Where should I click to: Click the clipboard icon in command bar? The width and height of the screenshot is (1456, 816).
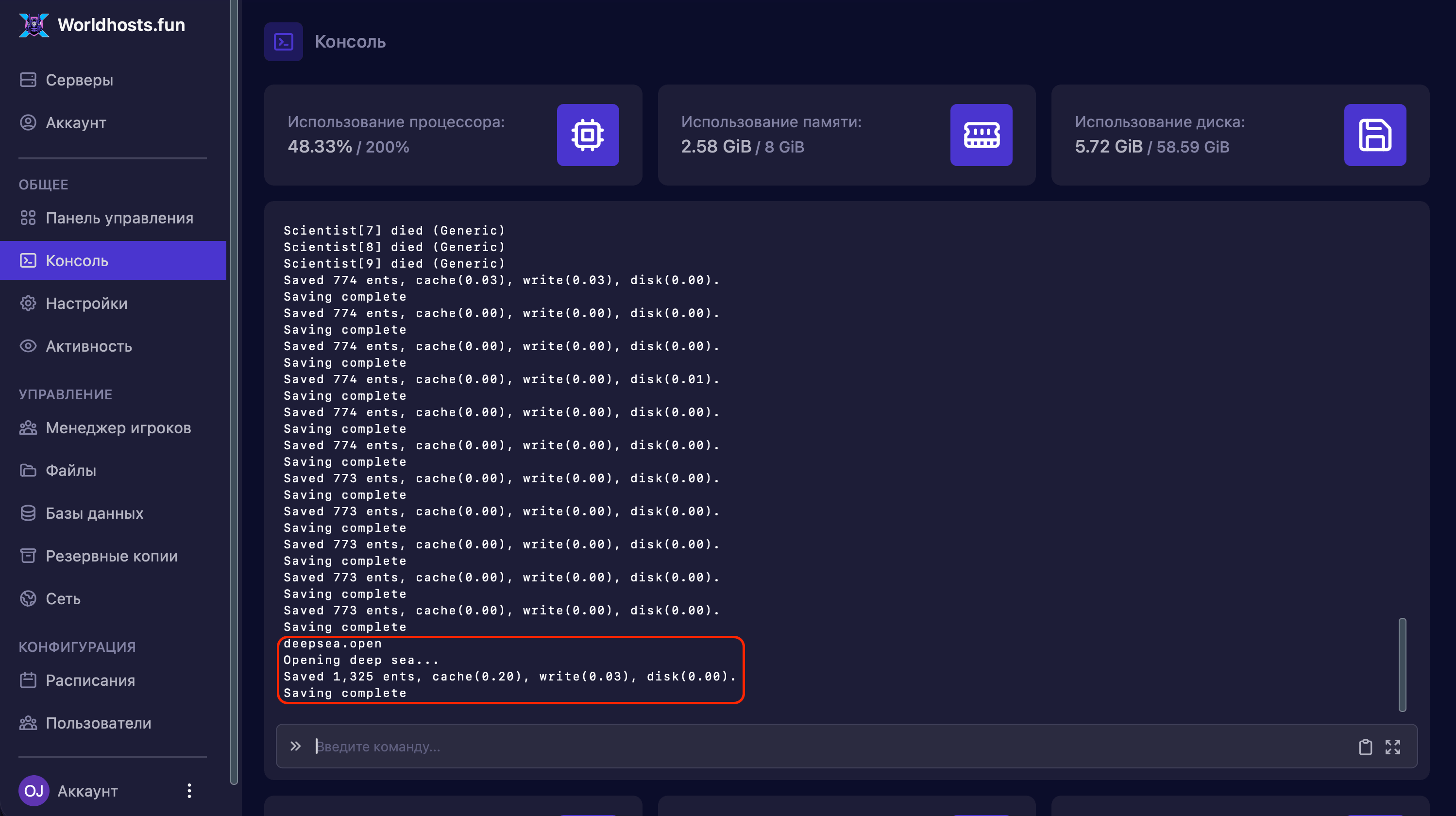(1366, 747)
